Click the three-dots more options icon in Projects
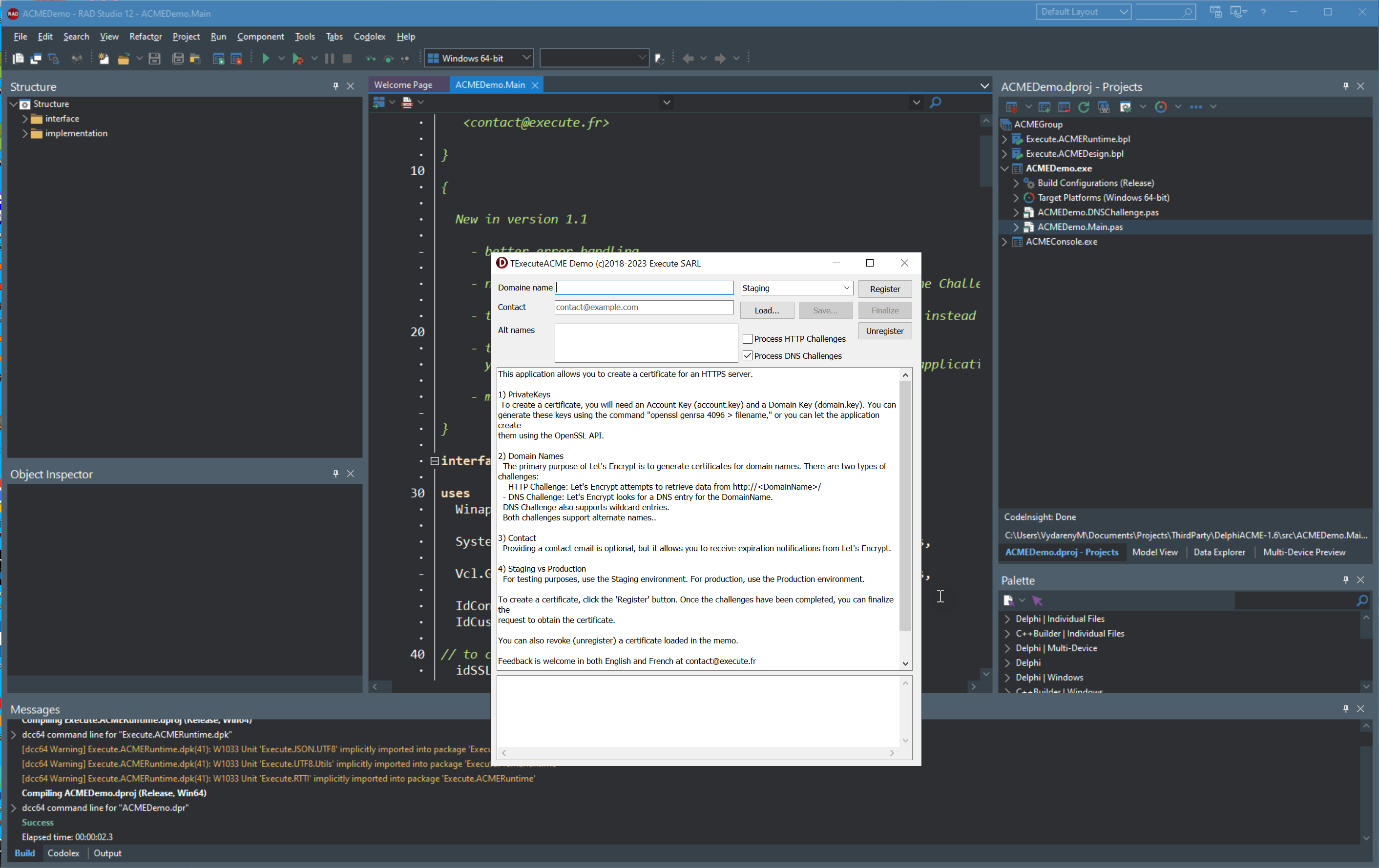The height and width of the screenshot is (868, 1379). [1196, 107]
